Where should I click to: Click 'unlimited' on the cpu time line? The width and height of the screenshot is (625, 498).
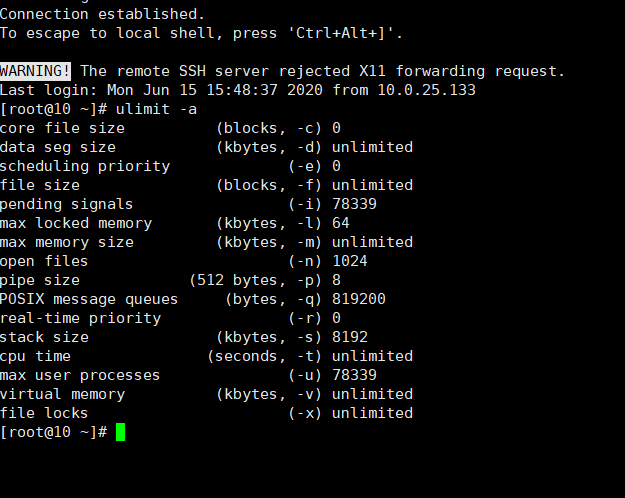click(372, 356)
